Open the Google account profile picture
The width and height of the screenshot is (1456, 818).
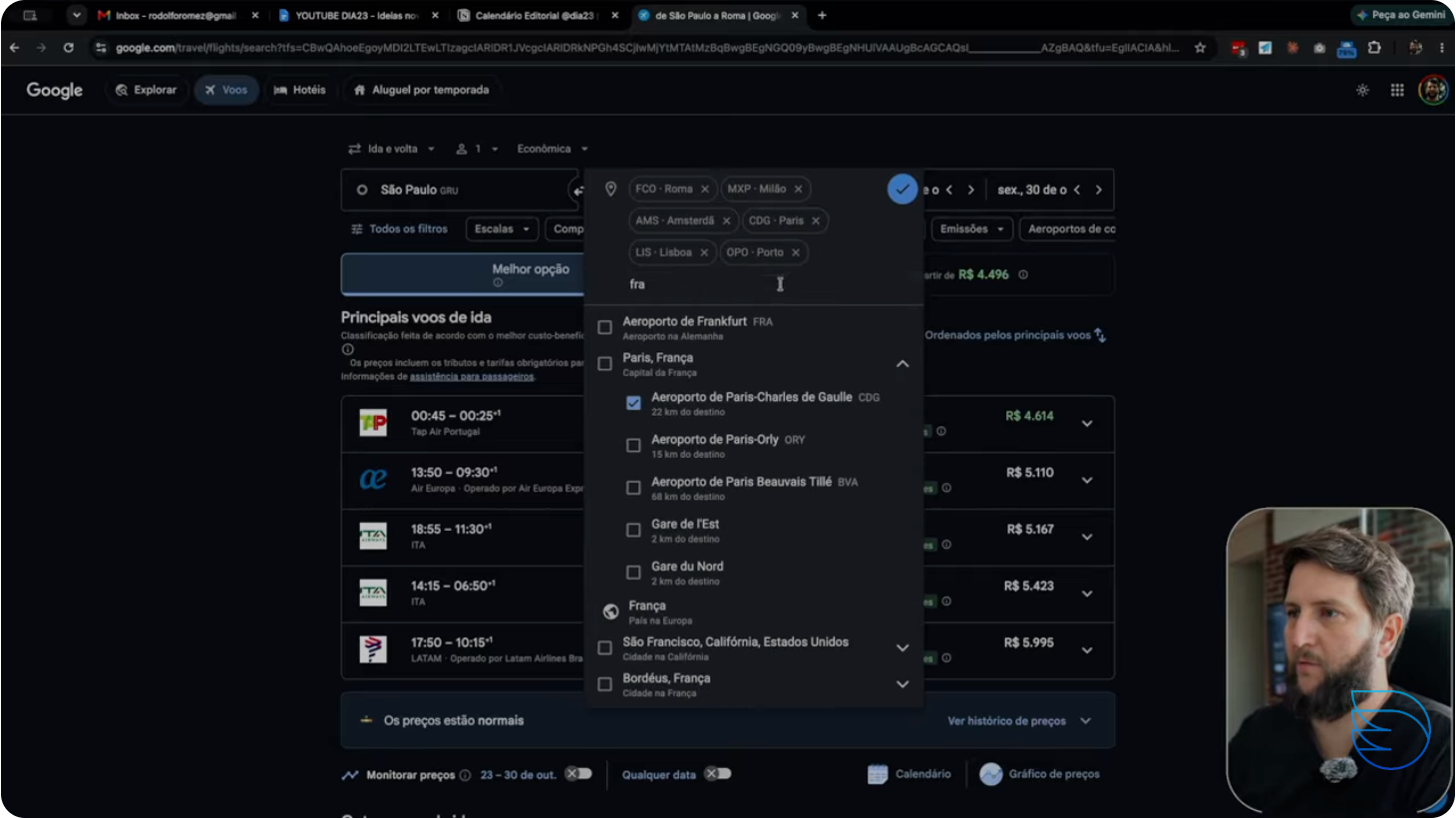[x=1433, y=90]
